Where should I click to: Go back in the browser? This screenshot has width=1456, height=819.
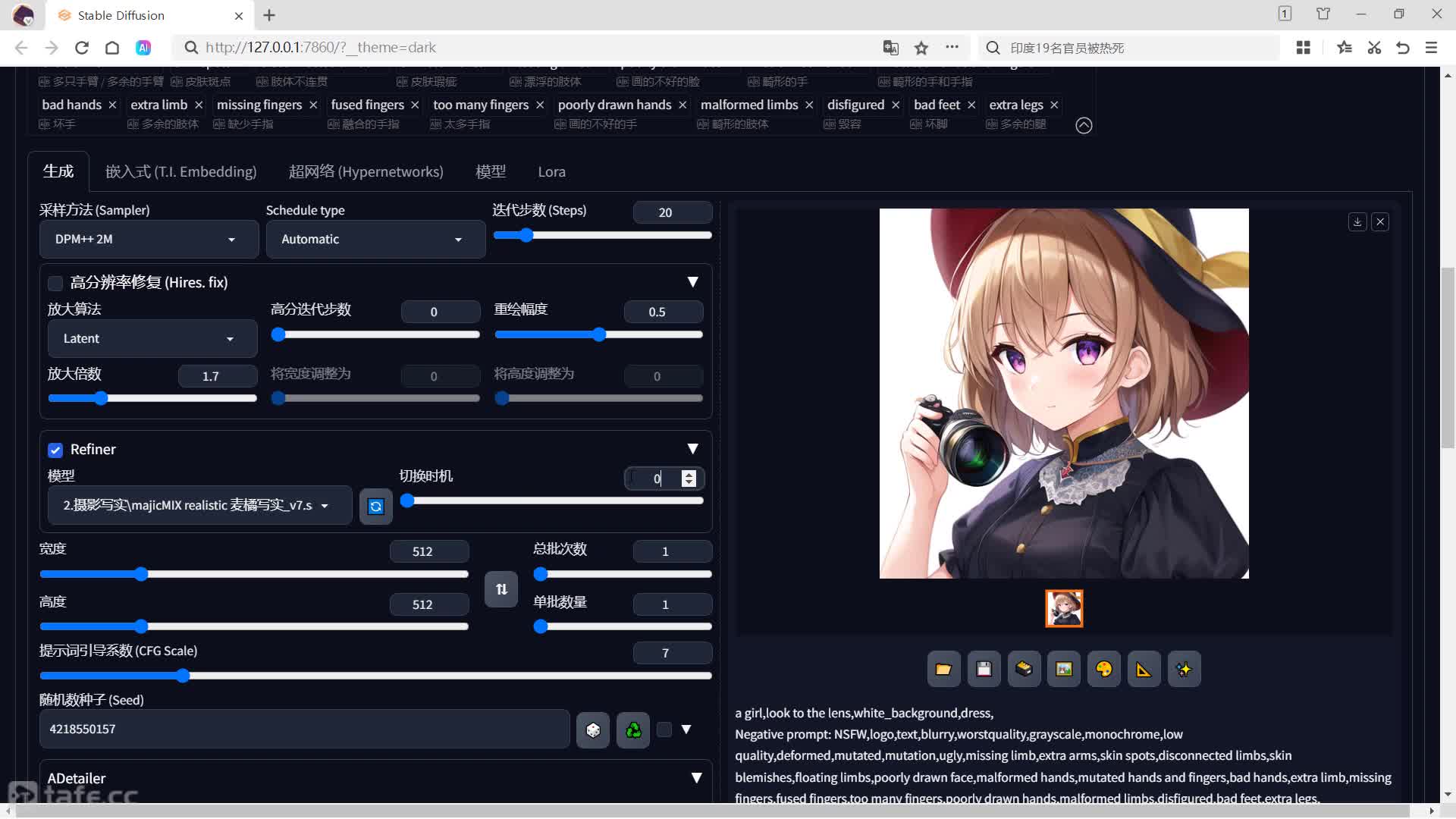click(21, 48)
